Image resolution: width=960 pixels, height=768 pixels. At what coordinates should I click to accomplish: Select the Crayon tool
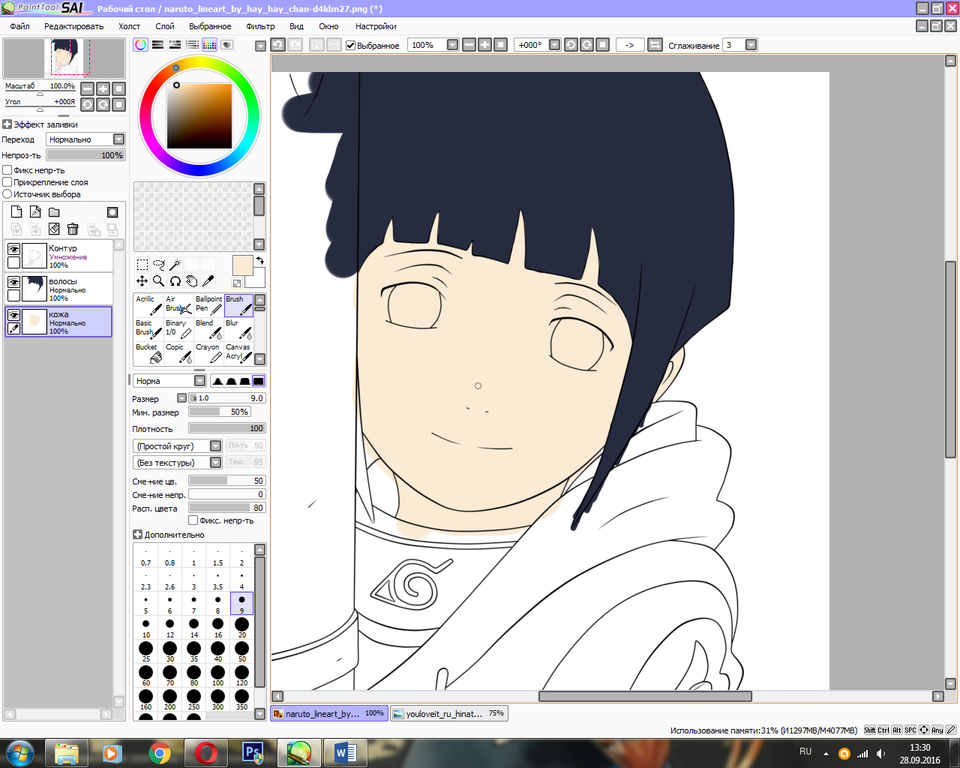209,352
